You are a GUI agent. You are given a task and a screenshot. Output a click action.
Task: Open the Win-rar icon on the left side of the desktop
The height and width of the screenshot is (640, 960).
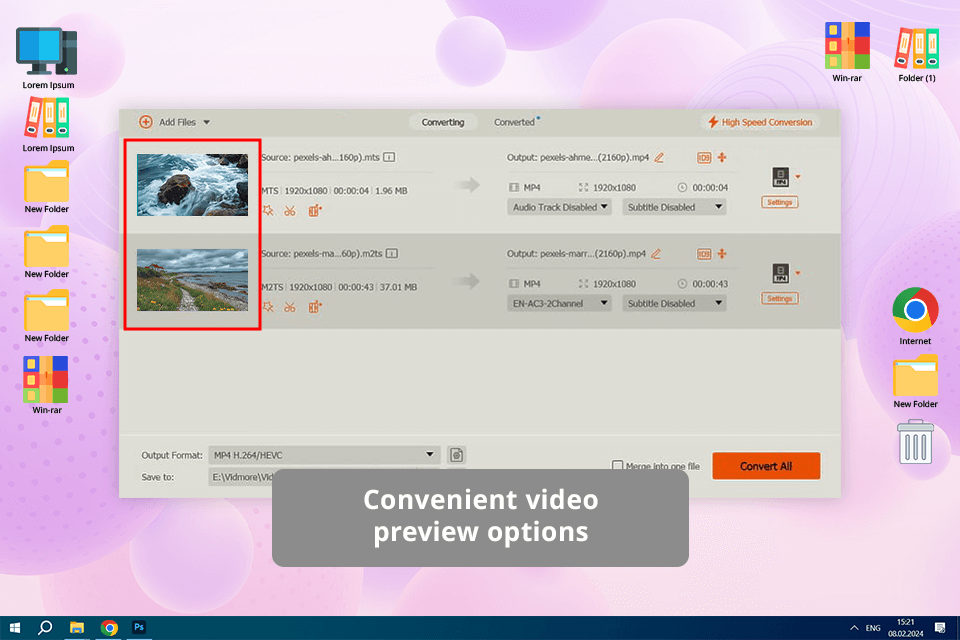47,385
